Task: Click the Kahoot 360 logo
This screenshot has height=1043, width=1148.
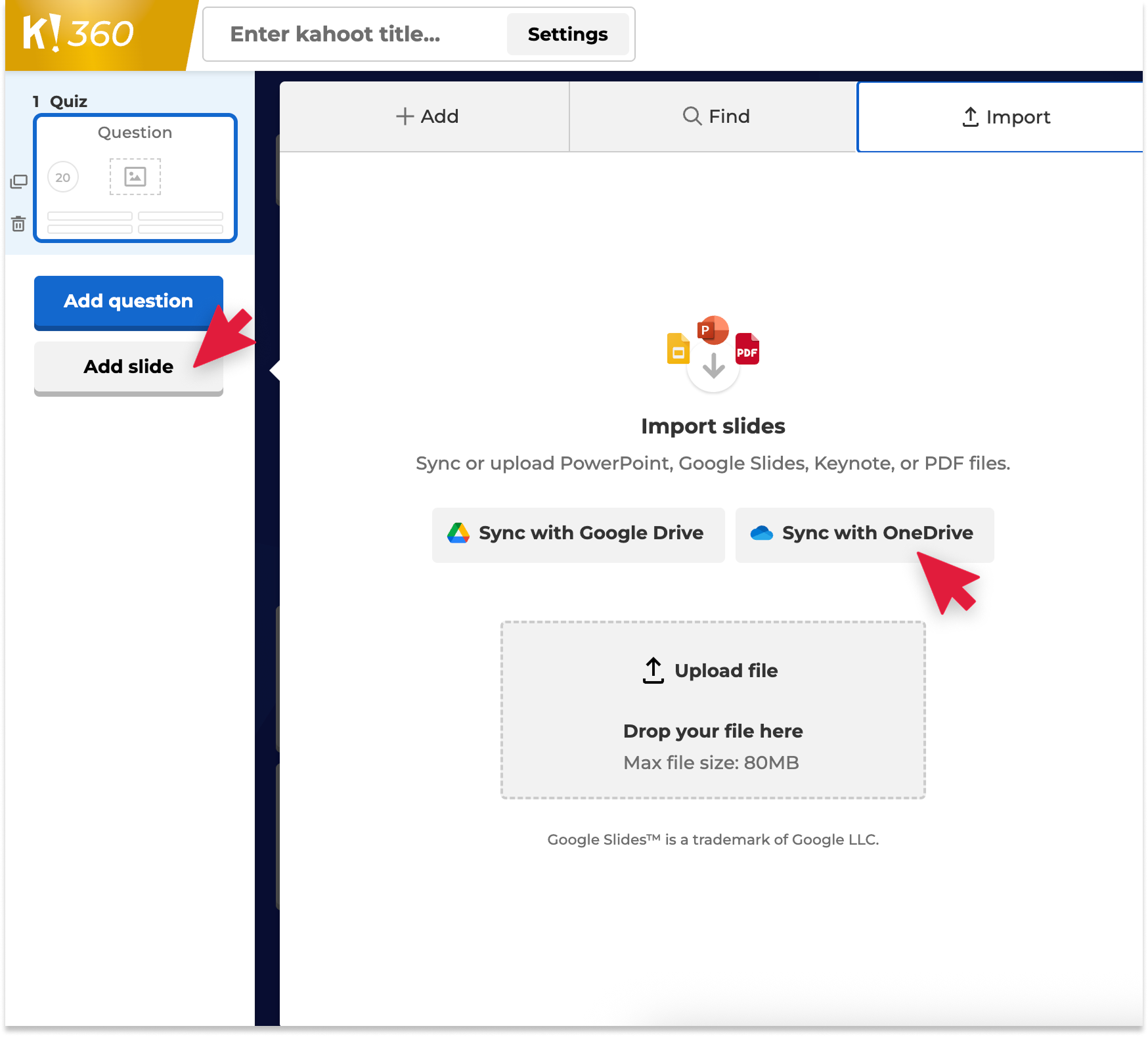Action: pyautogui.click(x=78, y=33)
